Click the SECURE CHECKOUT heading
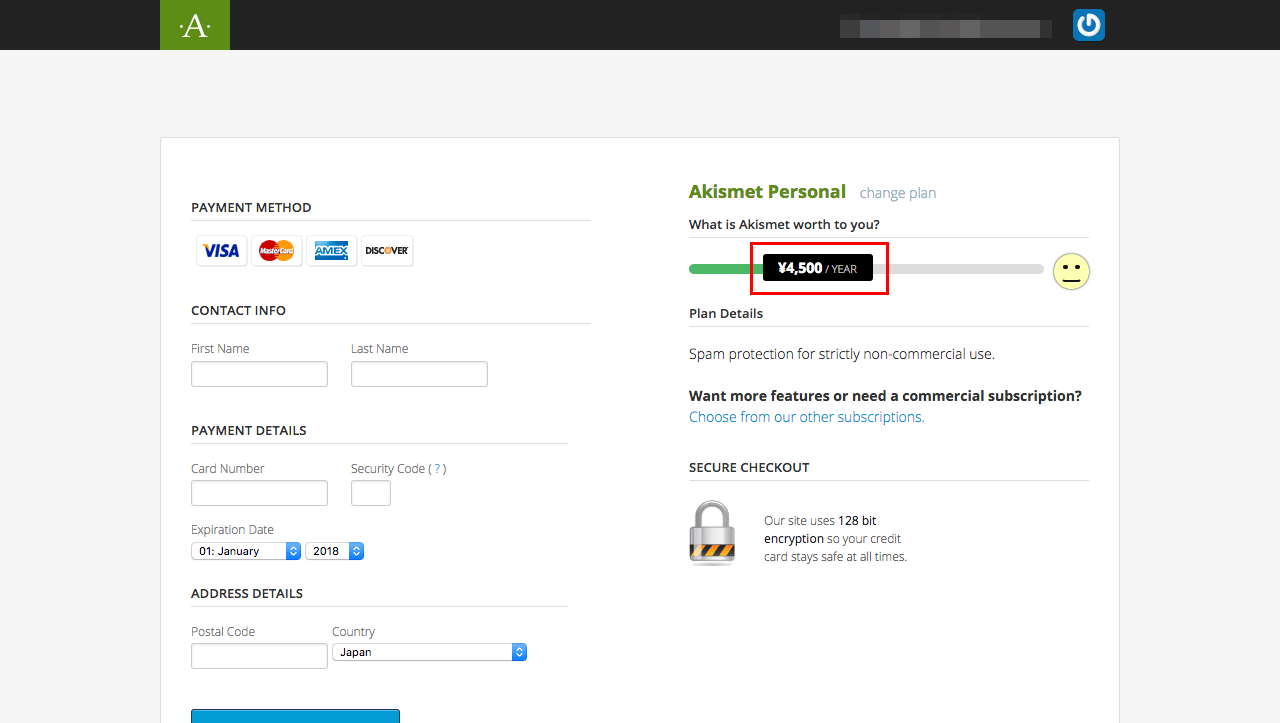The image size is (1280, 723). tap(749, 468)
